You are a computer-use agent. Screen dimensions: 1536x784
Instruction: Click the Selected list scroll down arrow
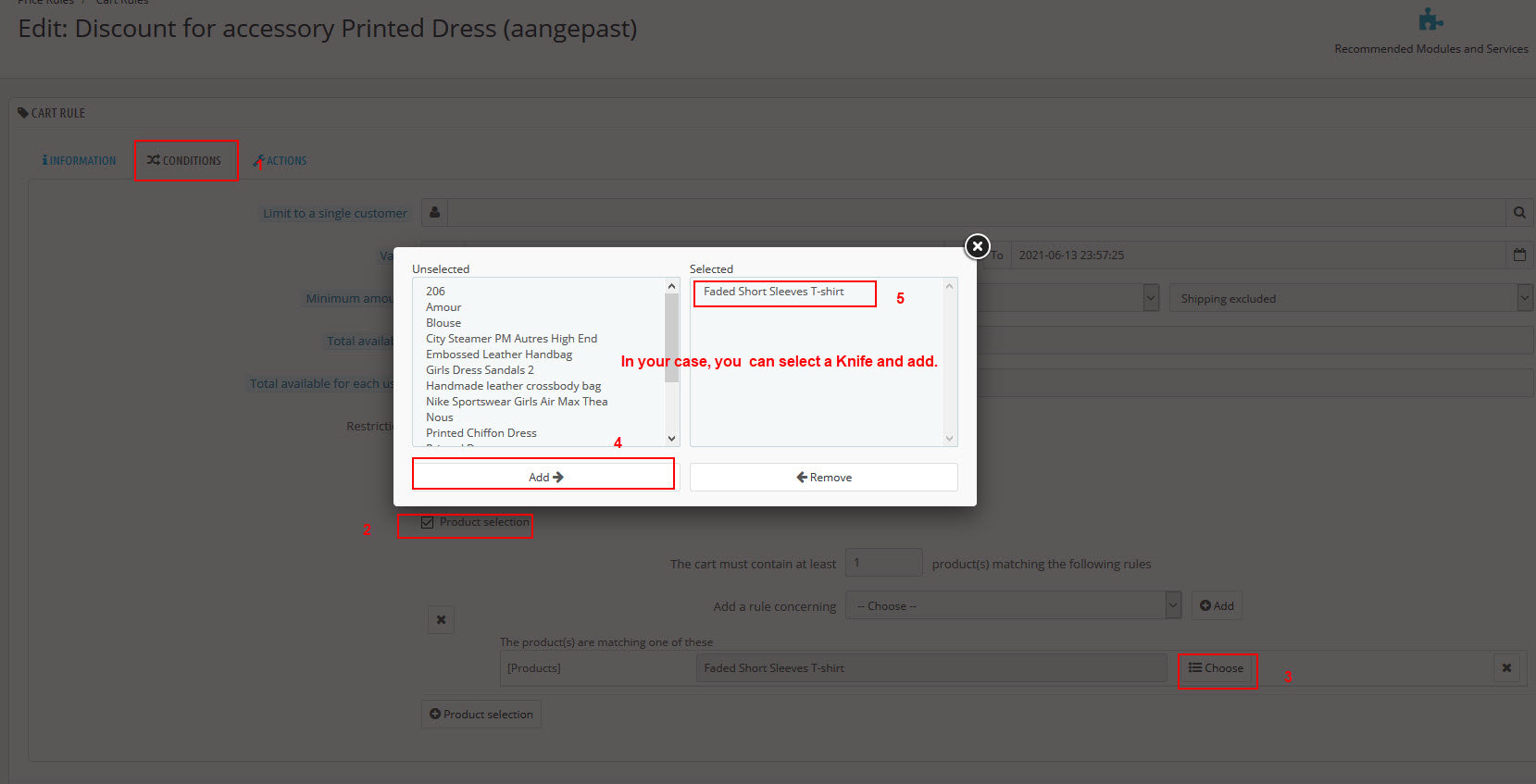[x=949, y=439]
